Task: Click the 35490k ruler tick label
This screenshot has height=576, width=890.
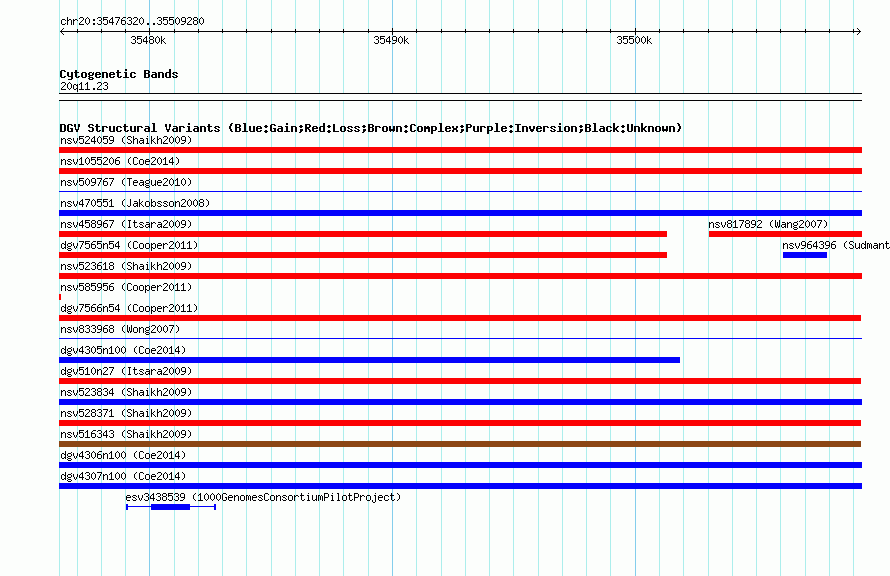Action: (391, 40)
